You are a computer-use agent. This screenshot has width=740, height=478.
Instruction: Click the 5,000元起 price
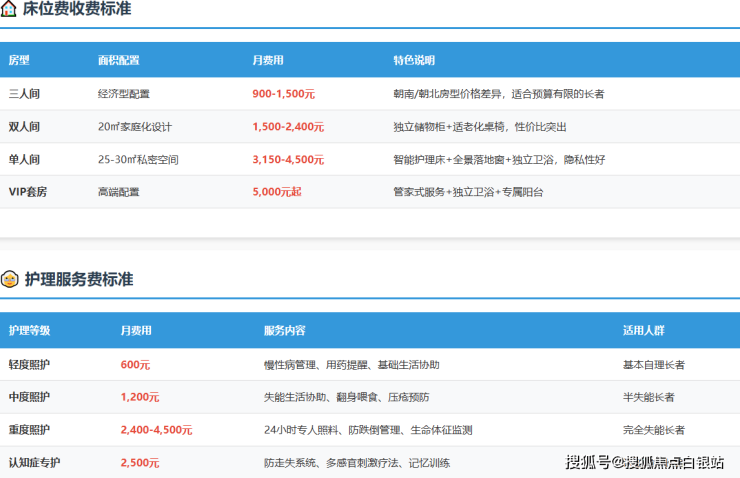pyautogui.click(x=275, y=191)
